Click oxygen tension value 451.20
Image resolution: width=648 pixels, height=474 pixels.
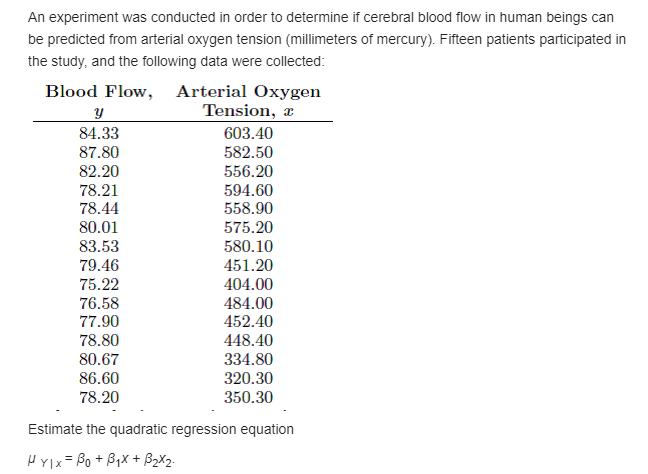tap(248, 265)
